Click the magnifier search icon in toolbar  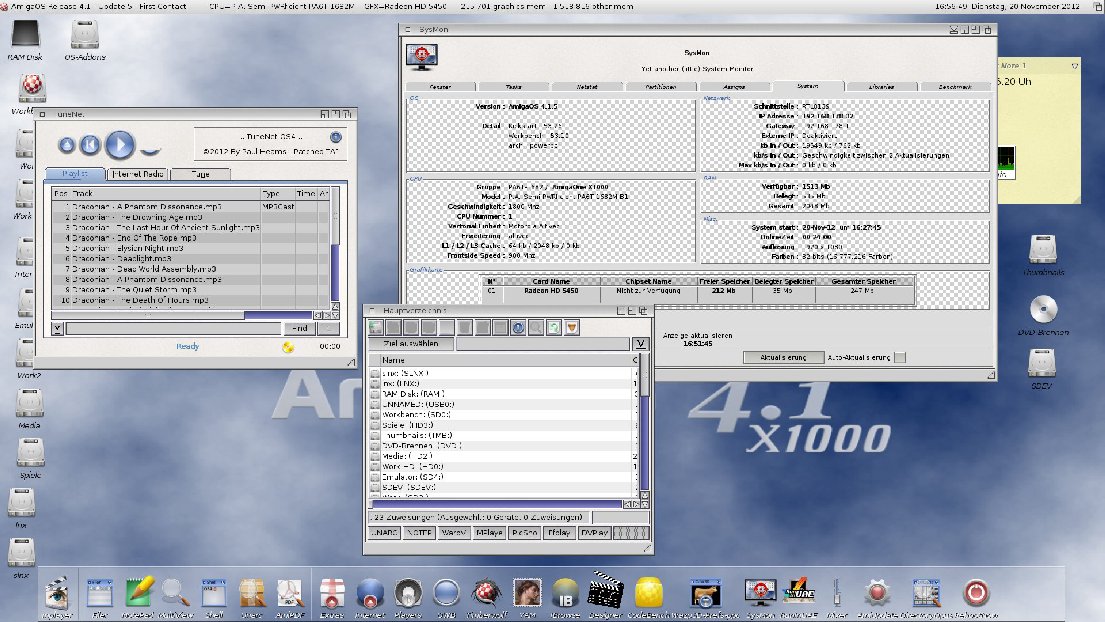click(x=536, y=327)
